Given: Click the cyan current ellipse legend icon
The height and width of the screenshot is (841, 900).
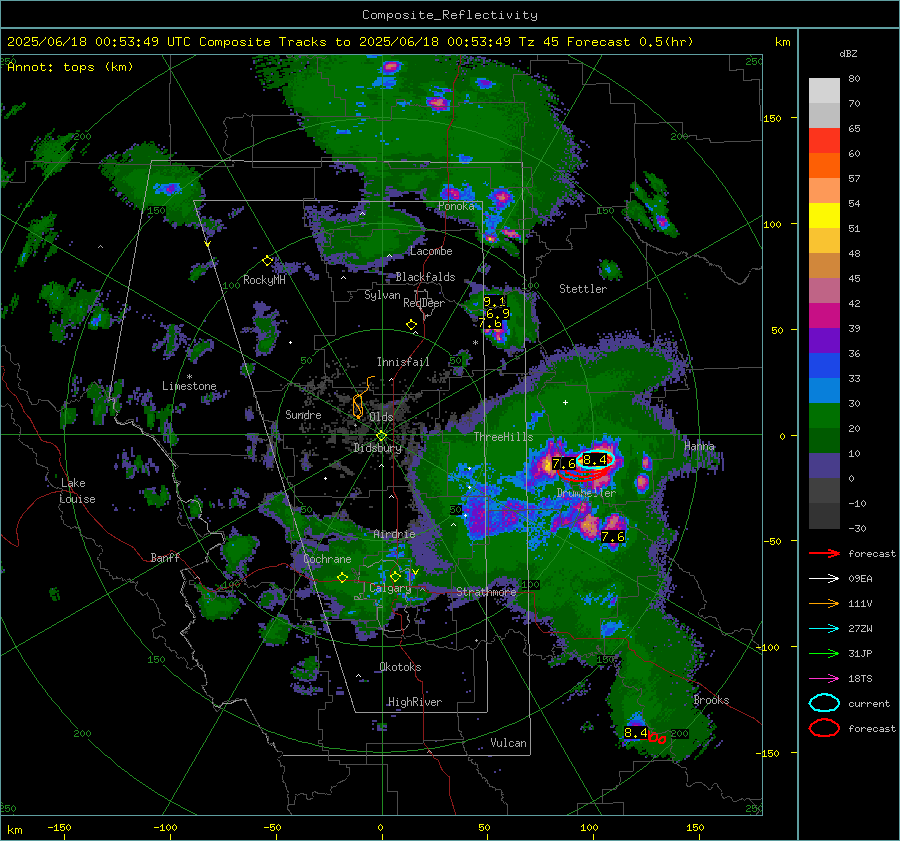Looking at the screenshot, I should 824,703.
